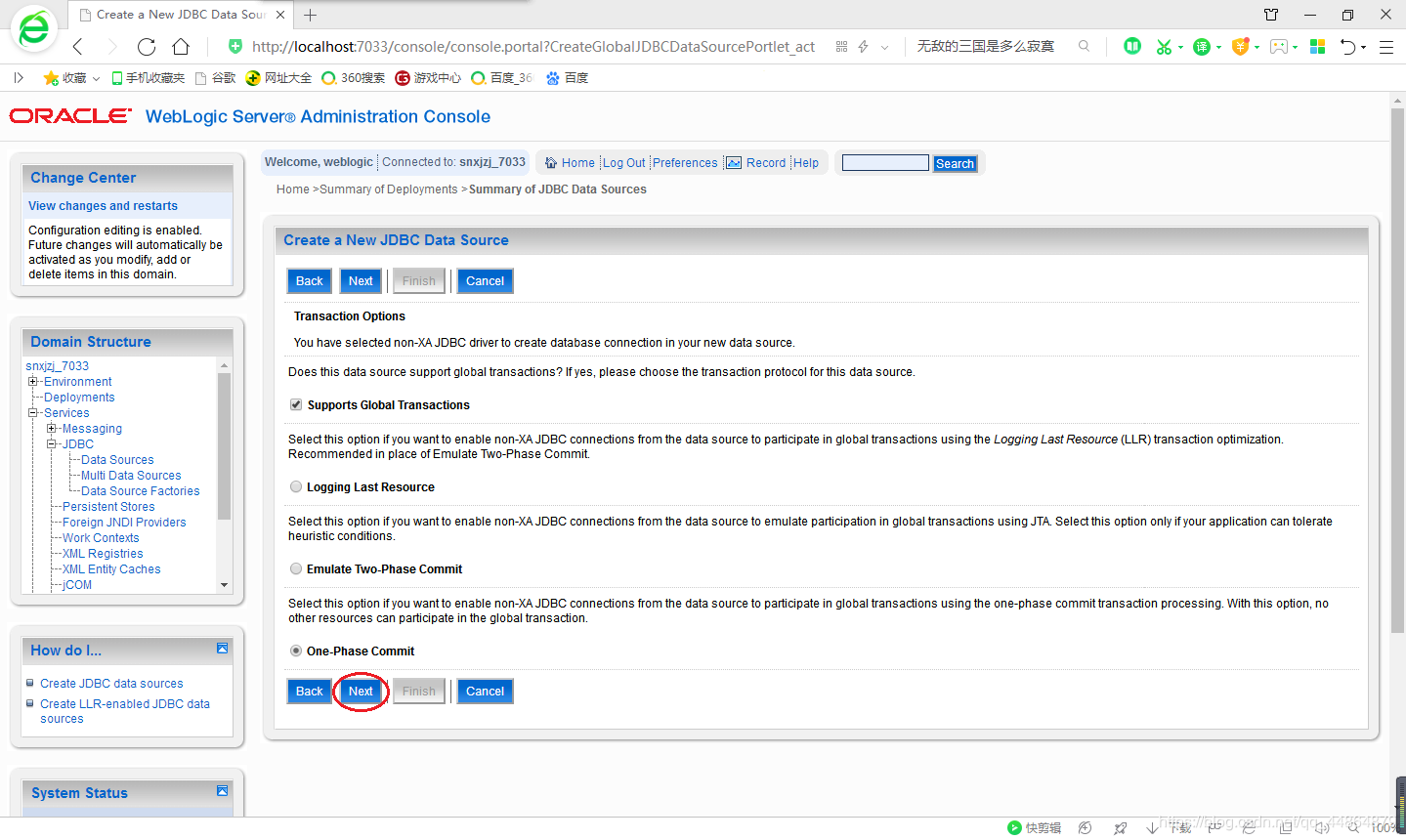
Task: Open the scissors screenshot dropdown arrow
Action: [1180, 47]
